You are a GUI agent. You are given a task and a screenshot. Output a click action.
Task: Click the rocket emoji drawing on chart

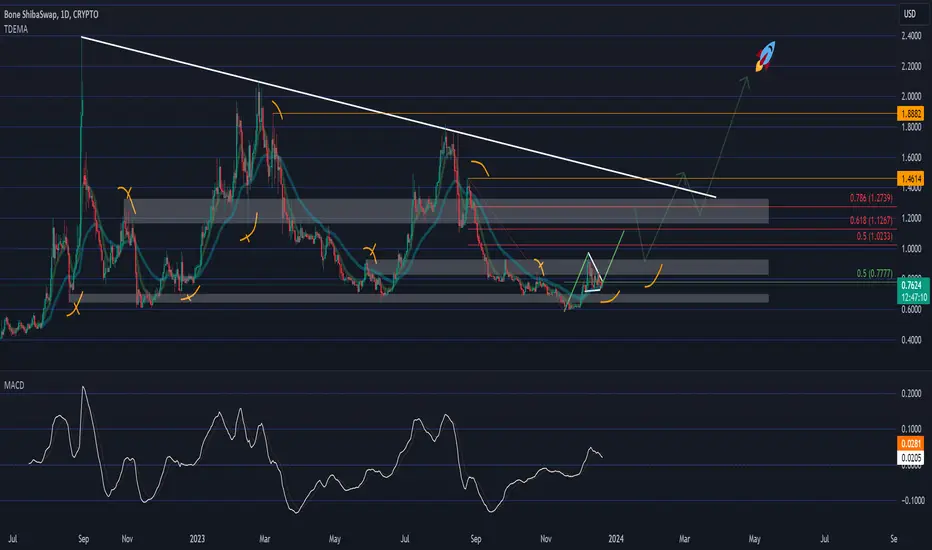[x=766, y=56]
